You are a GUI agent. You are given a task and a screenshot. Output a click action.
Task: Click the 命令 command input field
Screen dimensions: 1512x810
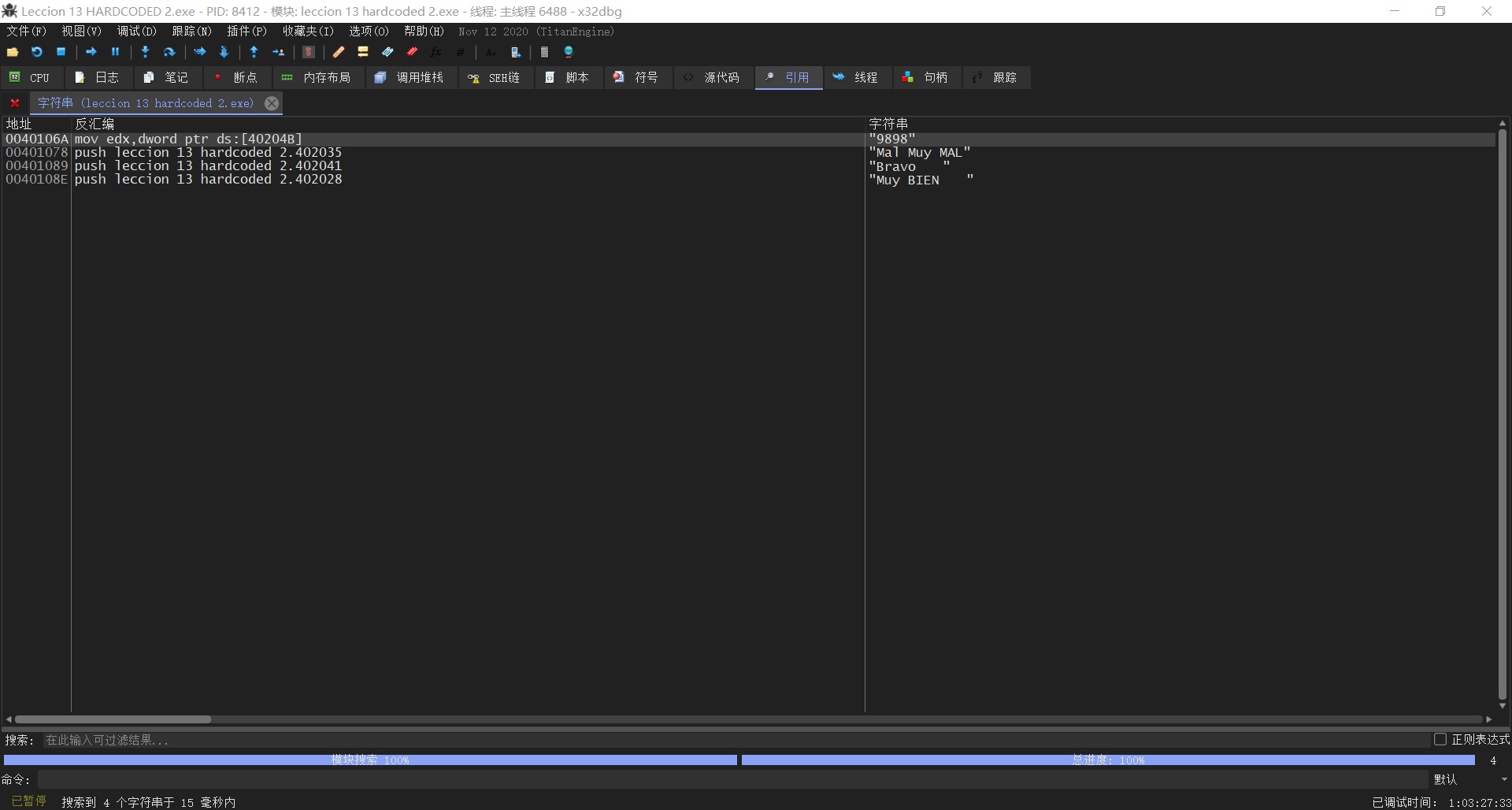coord(732,779)
